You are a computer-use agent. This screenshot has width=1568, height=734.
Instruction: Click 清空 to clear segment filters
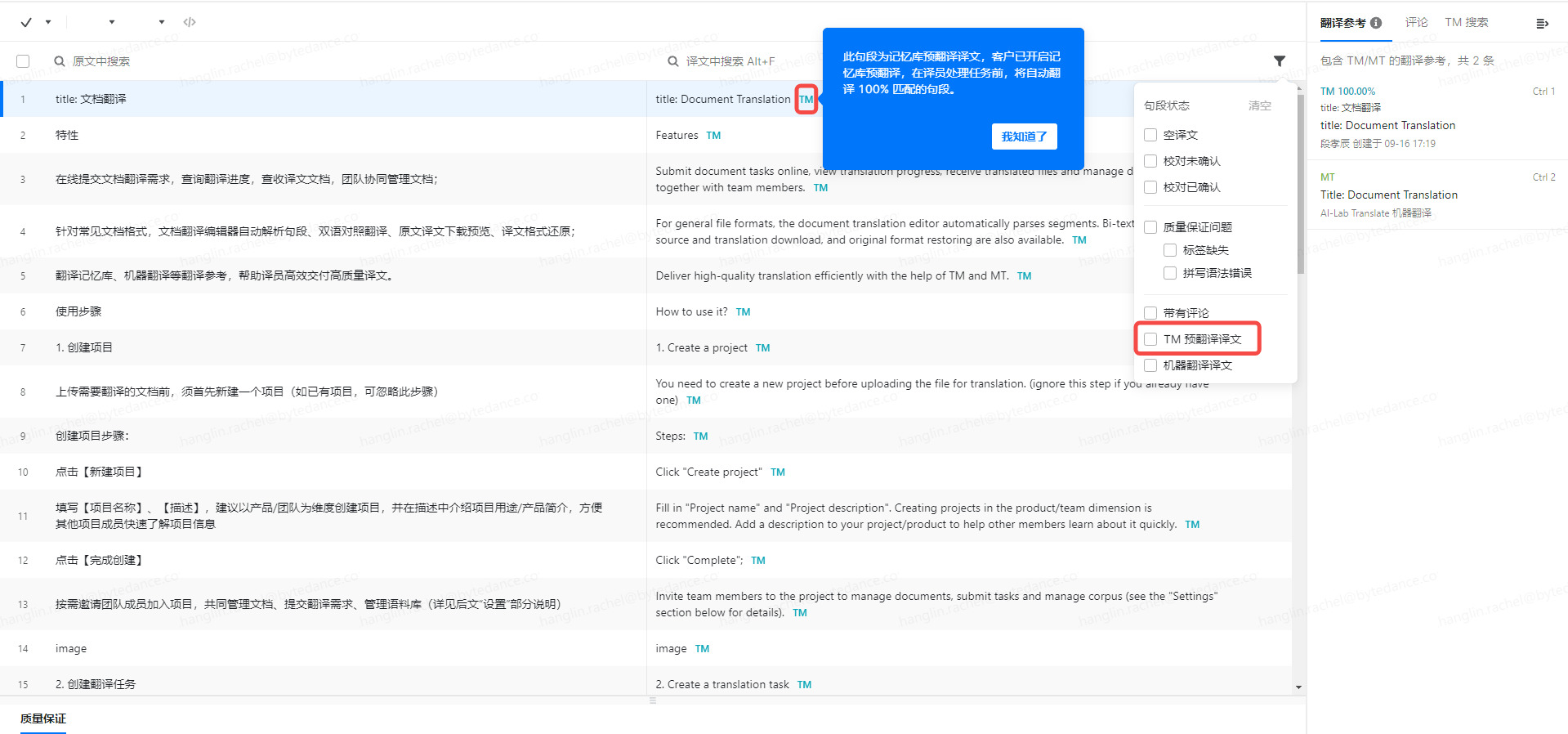(1259, 105)
